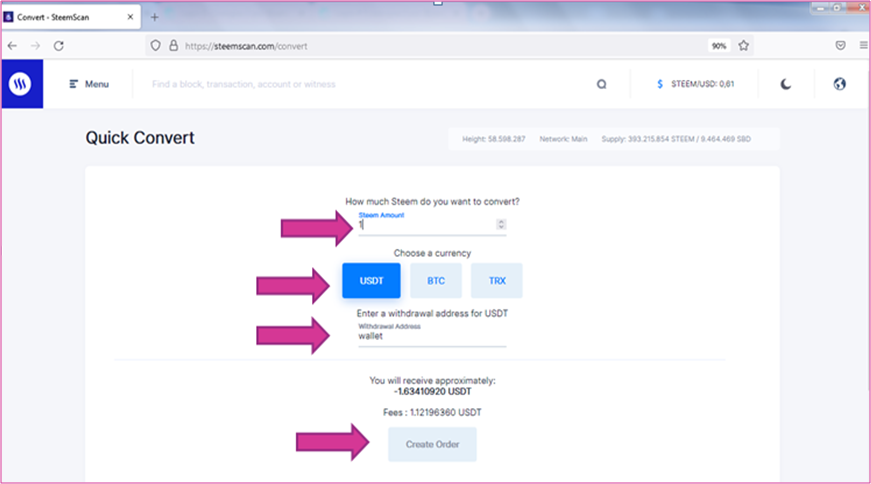Click the Steem logo home icon

[22, 84]
